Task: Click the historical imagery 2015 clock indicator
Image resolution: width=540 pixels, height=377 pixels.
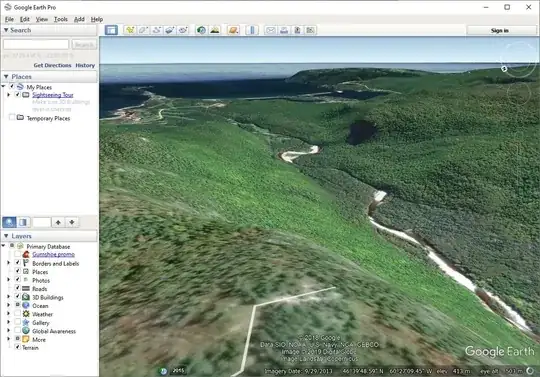Action: point(163,371)
